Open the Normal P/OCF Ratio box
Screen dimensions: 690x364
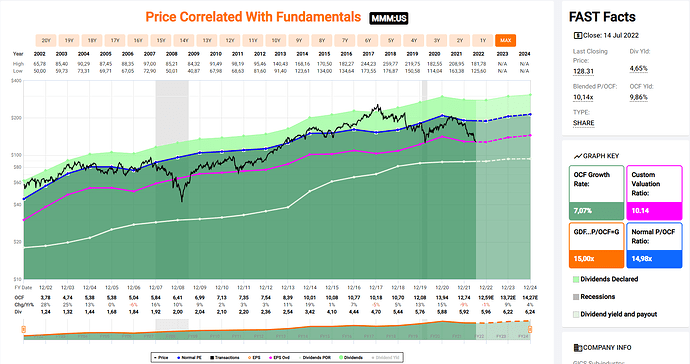tap(654, 246)
